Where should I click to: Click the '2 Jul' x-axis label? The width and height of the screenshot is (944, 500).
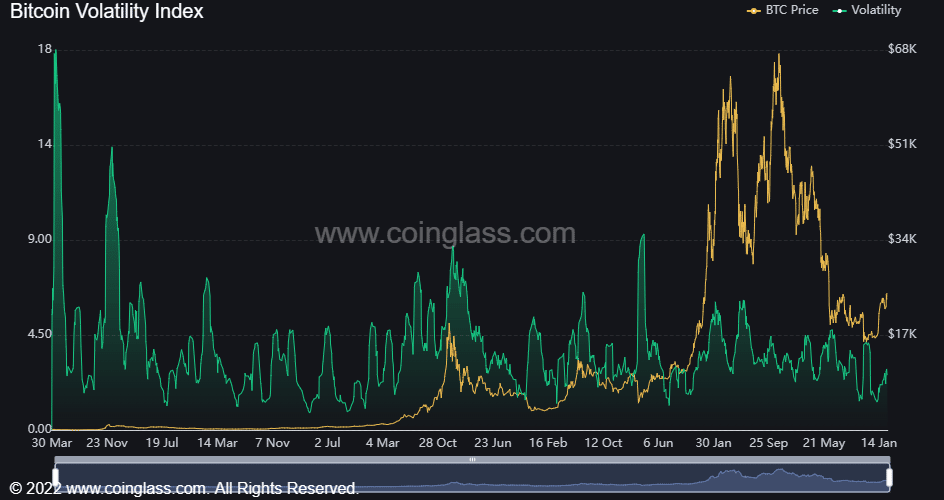click(328, 443)
